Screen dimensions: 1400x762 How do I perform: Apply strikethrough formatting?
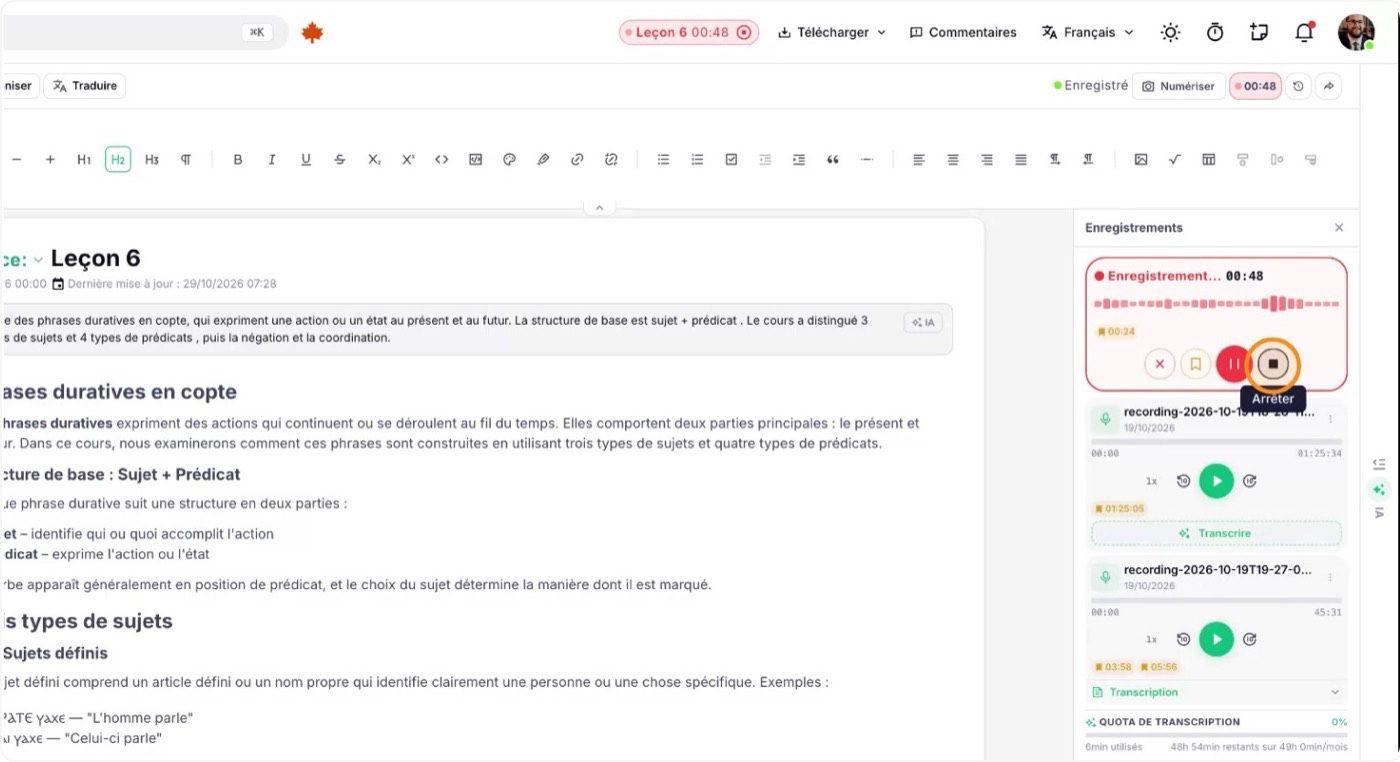pyautogui.click(x=340, y=160)
